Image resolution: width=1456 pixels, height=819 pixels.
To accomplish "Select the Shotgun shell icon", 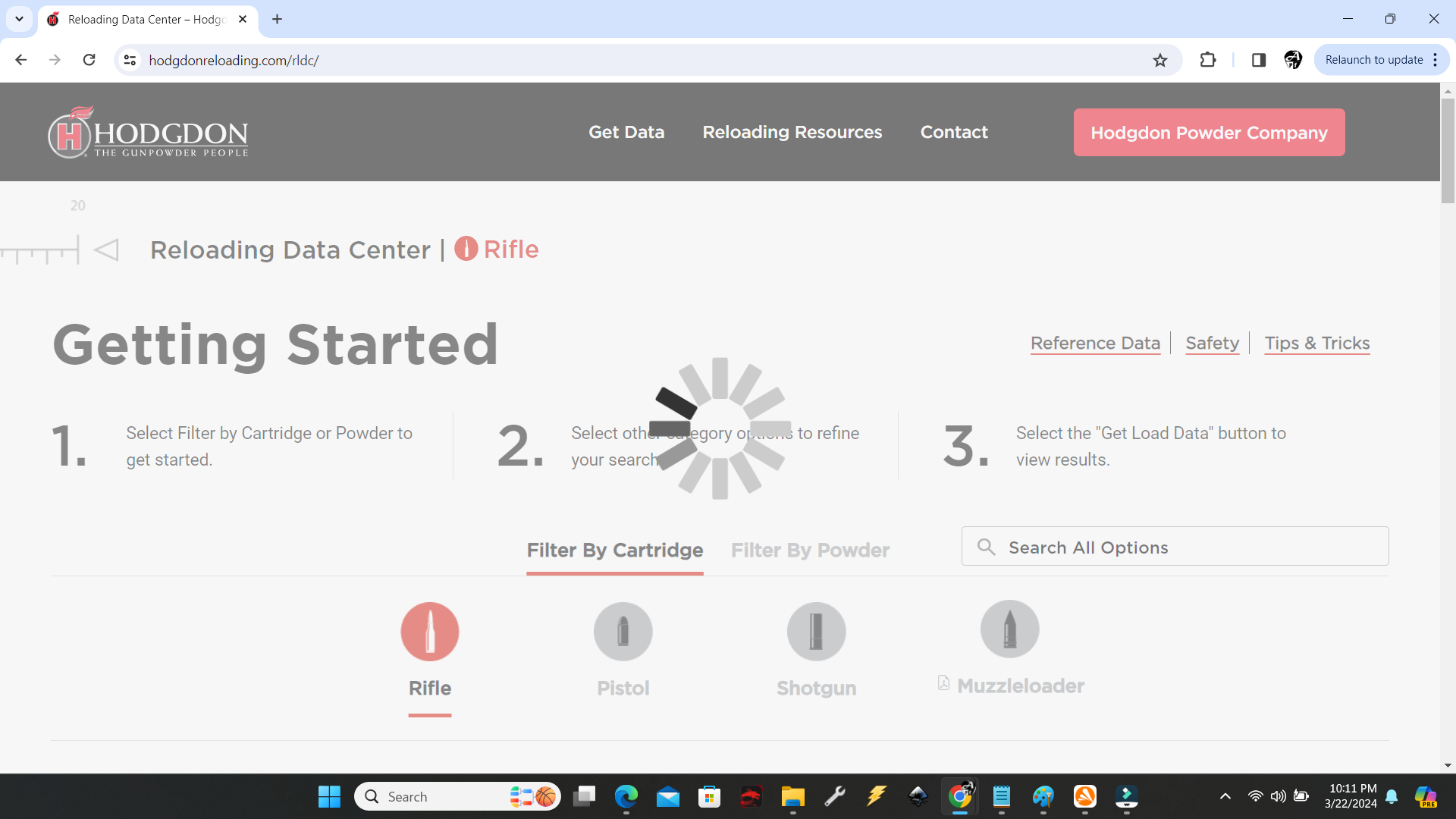I will 817,632.
